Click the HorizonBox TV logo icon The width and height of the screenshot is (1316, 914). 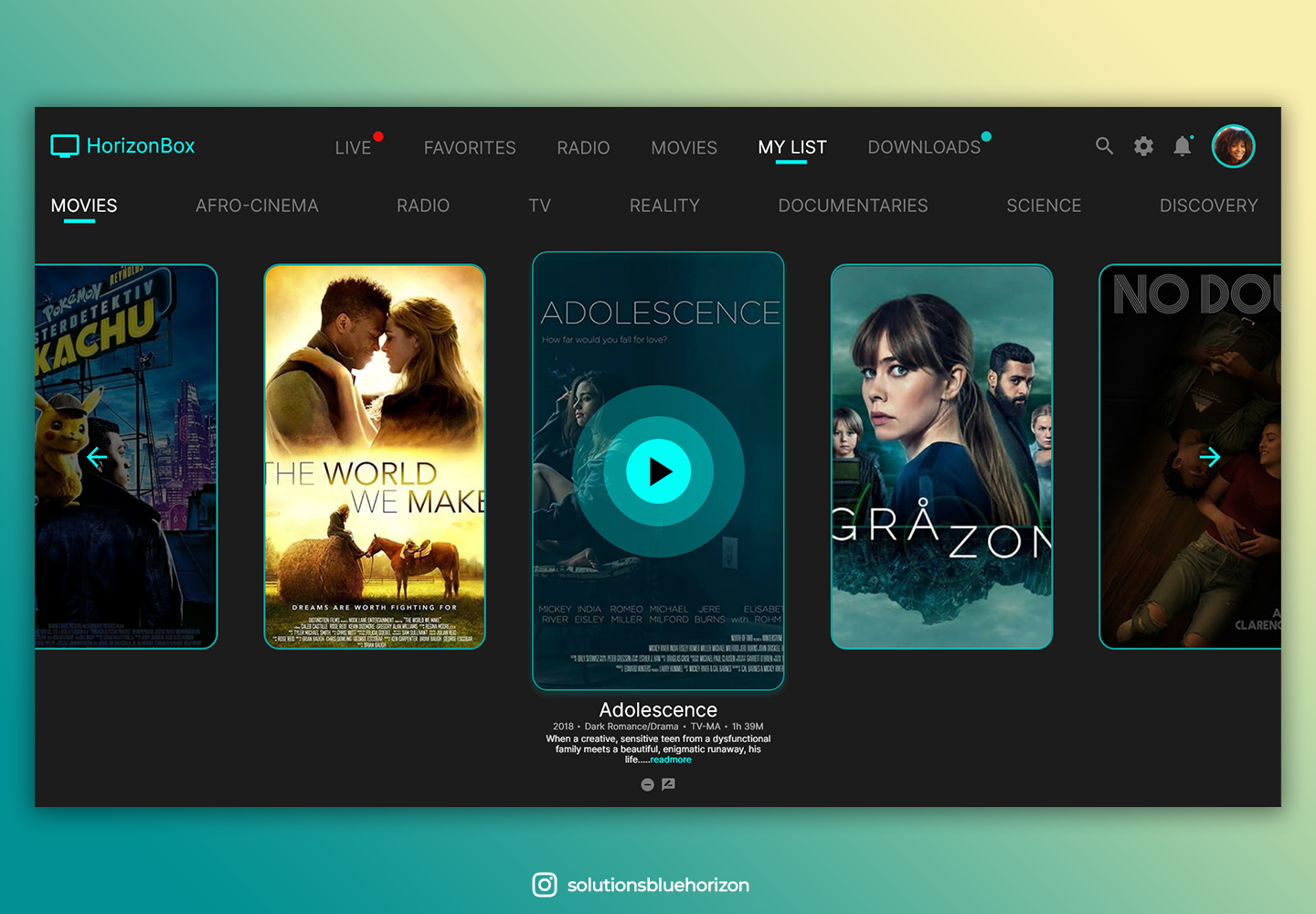click(65, 146)
